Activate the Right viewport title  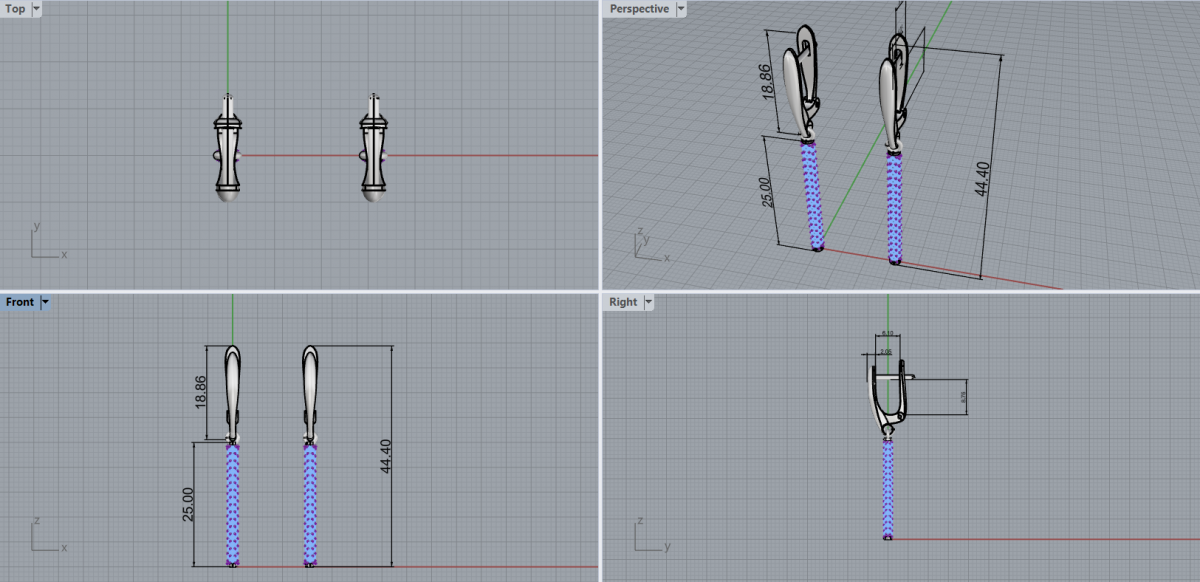click(623, 302)
